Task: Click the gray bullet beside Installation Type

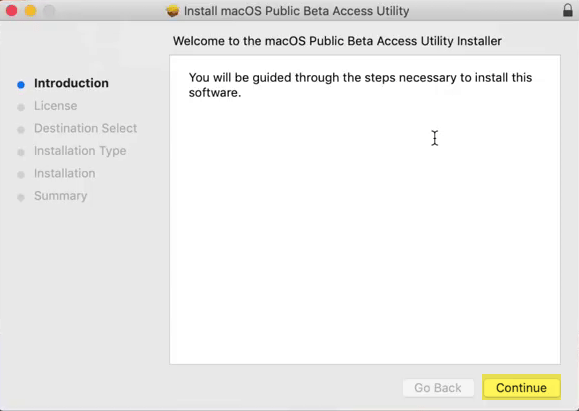Action: click(21, 153)
